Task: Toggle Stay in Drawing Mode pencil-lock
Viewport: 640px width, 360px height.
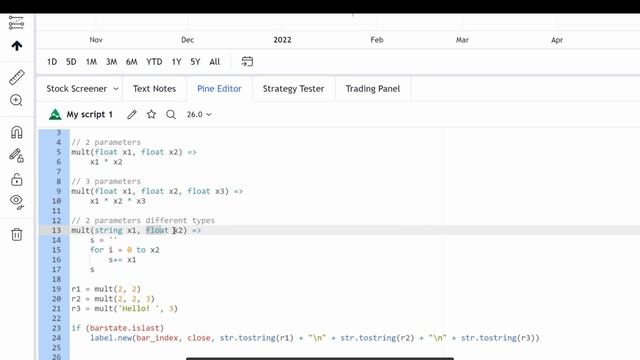Action: pos(16,156)
